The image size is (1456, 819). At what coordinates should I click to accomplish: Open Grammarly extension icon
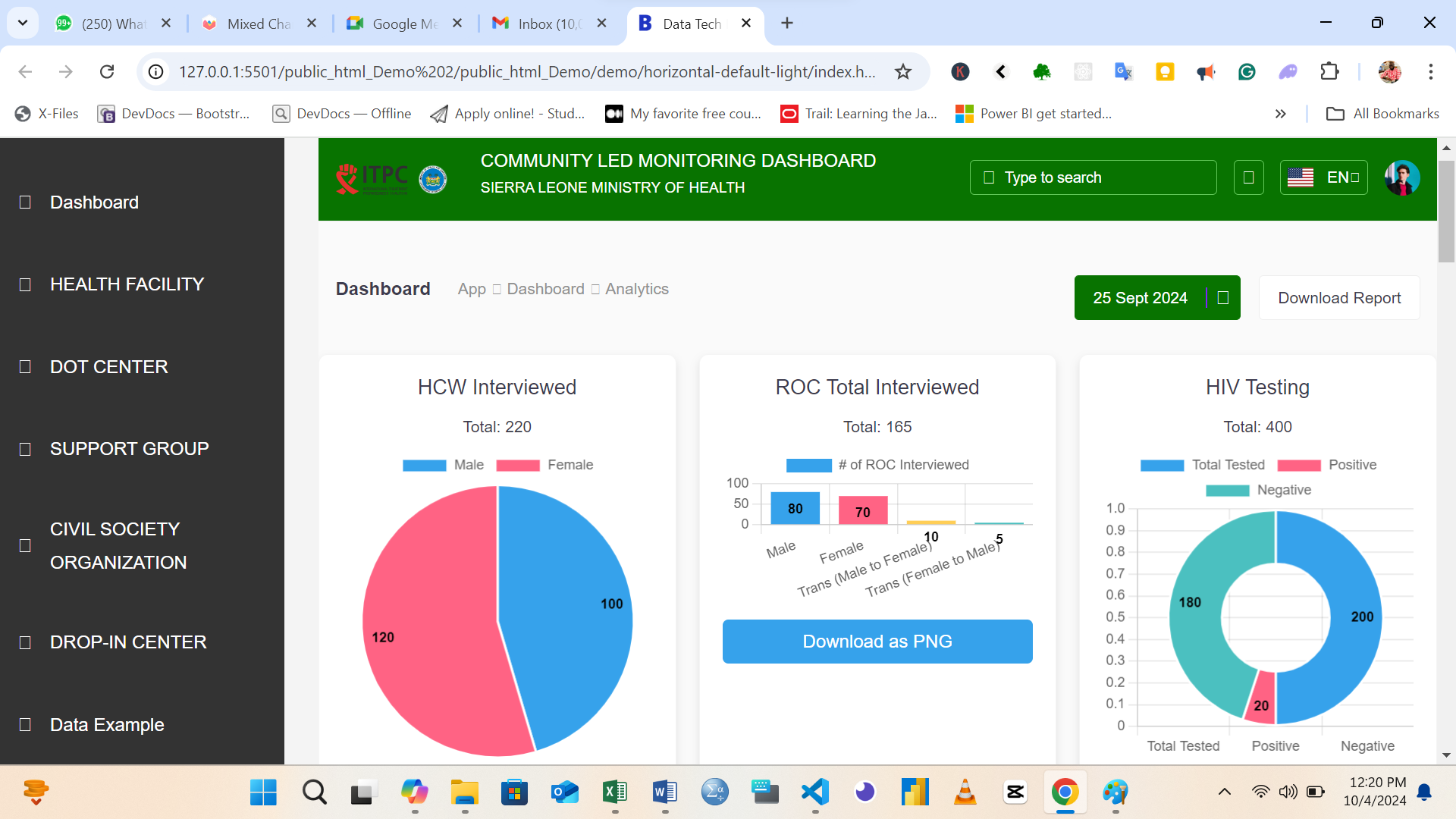(x=1247, y=72)
